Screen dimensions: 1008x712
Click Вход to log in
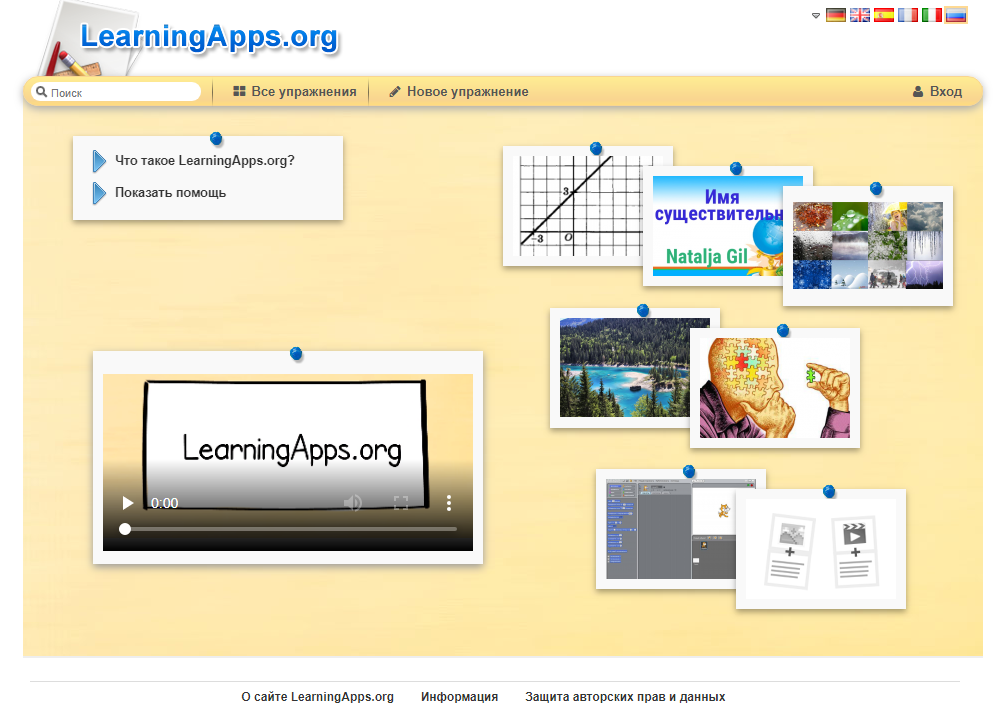[x=937, y=91]
